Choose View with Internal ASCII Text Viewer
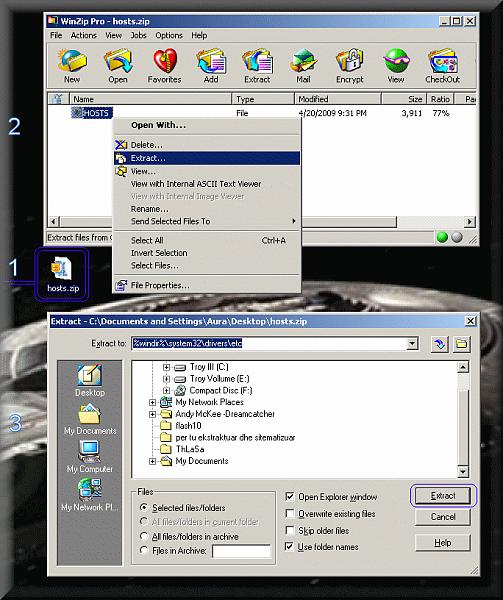This screenshot has width=503, height=600. [x=207, y=184]
